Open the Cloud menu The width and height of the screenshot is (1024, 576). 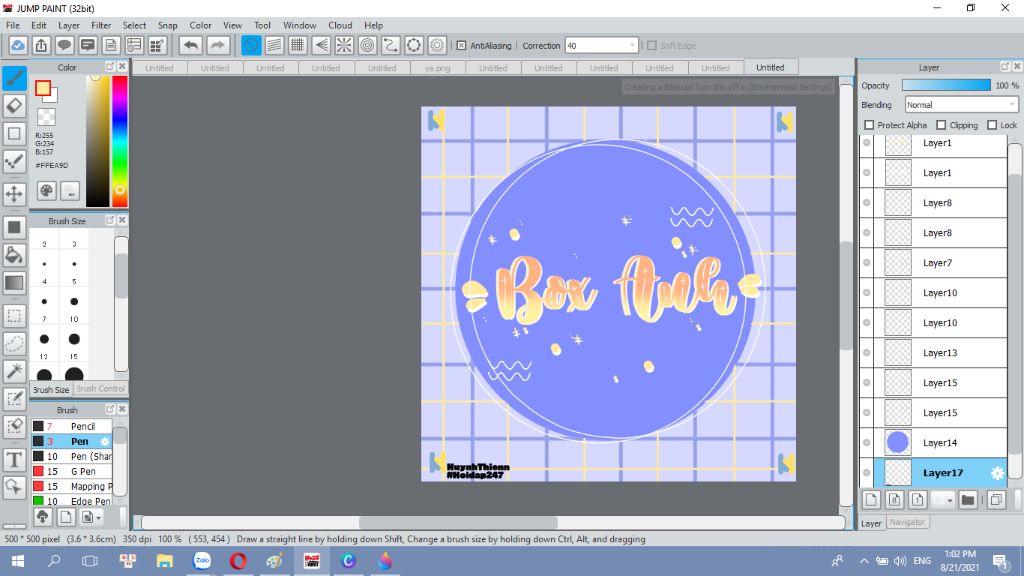point(340,25)
